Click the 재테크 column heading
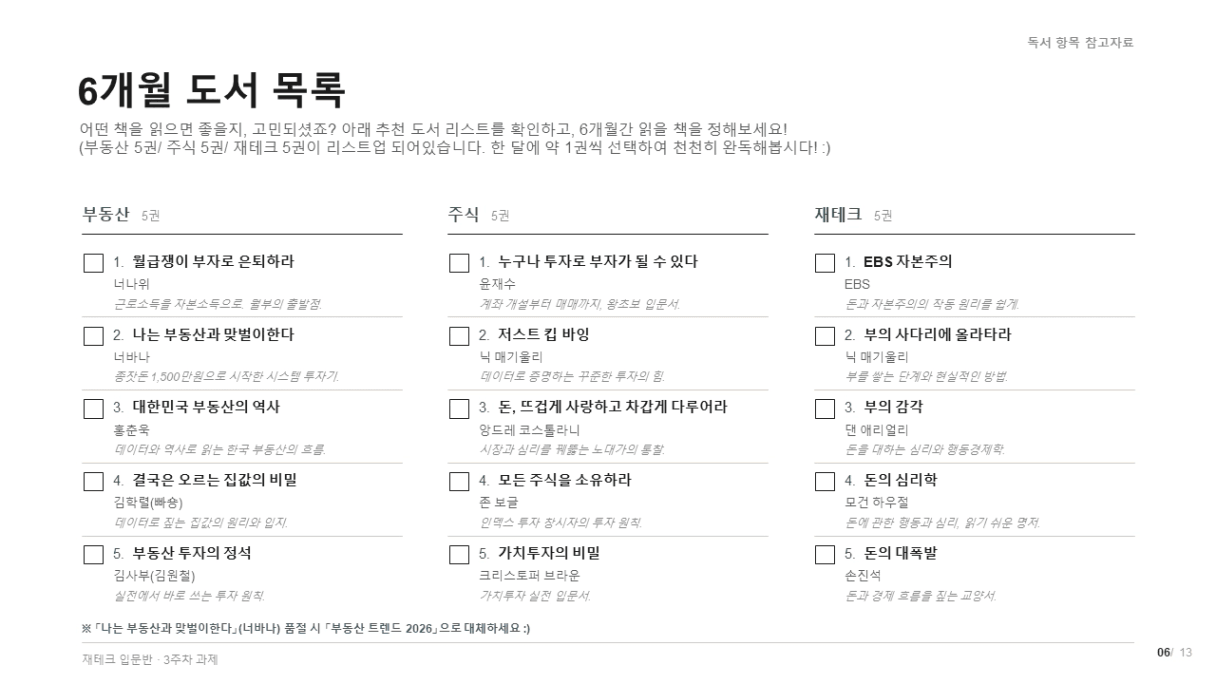Screen dimensions: 1216x684 click(839, 214)
